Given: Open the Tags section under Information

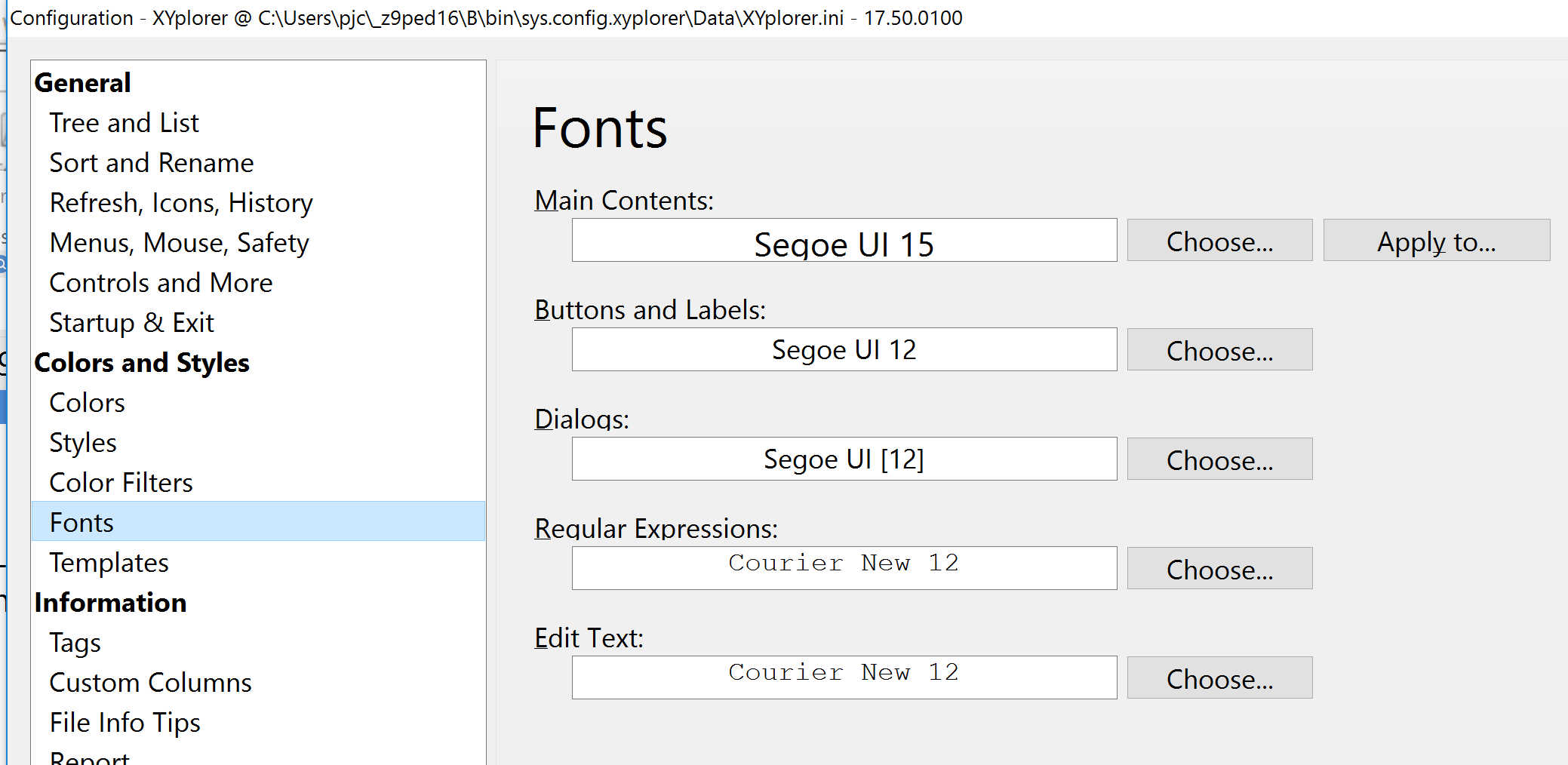Looking at the screenshot, I should [75, 642].
